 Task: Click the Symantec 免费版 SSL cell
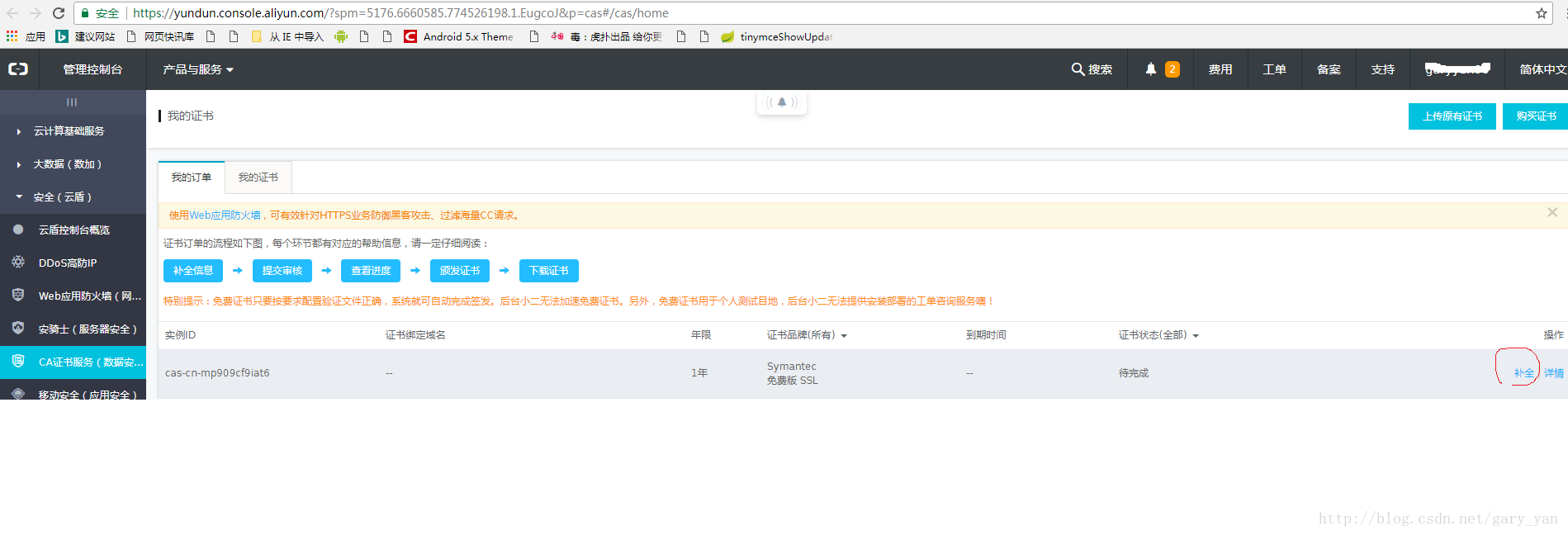[x=792, y=373]
